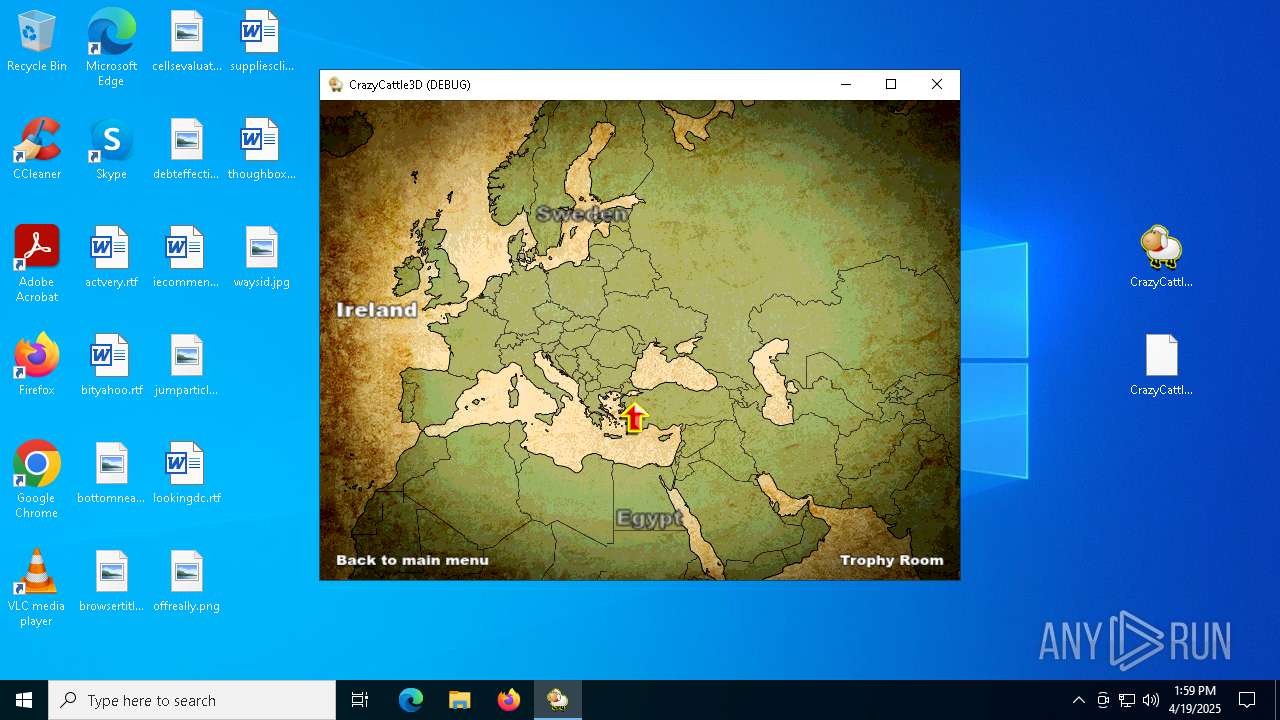Screen dimensions: 1280x720
Task: Click the taskbar search box
Action: tap(192, 700)
